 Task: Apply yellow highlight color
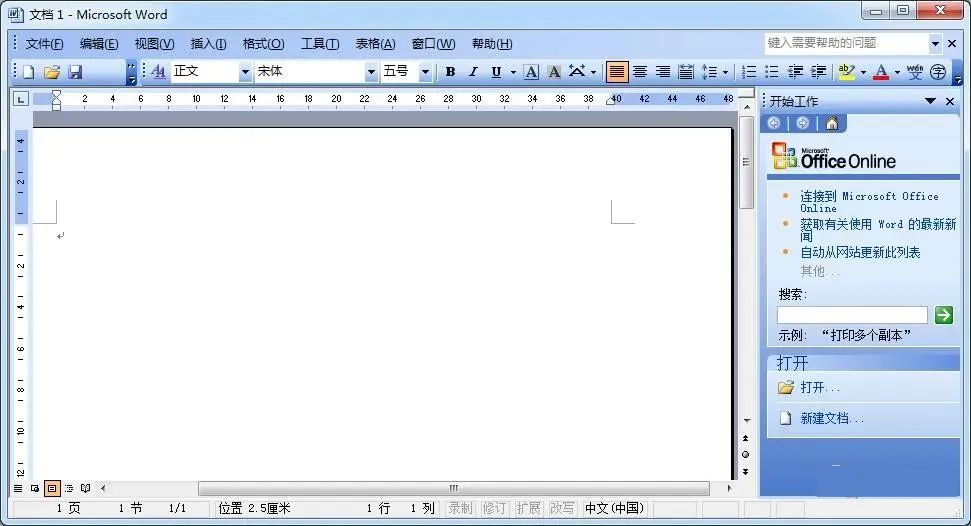[x=847, y=72]
